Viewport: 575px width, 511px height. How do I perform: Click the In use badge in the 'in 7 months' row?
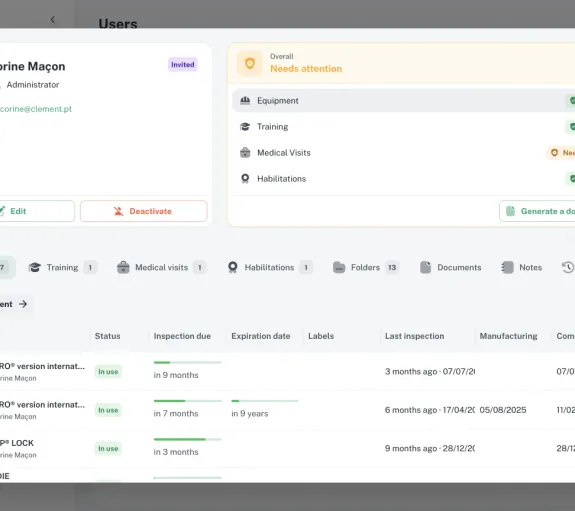[x=108, y=410]
